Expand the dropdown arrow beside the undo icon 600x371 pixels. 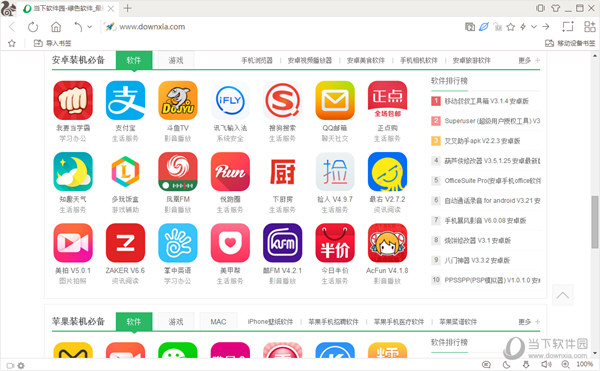coord(90,27)
